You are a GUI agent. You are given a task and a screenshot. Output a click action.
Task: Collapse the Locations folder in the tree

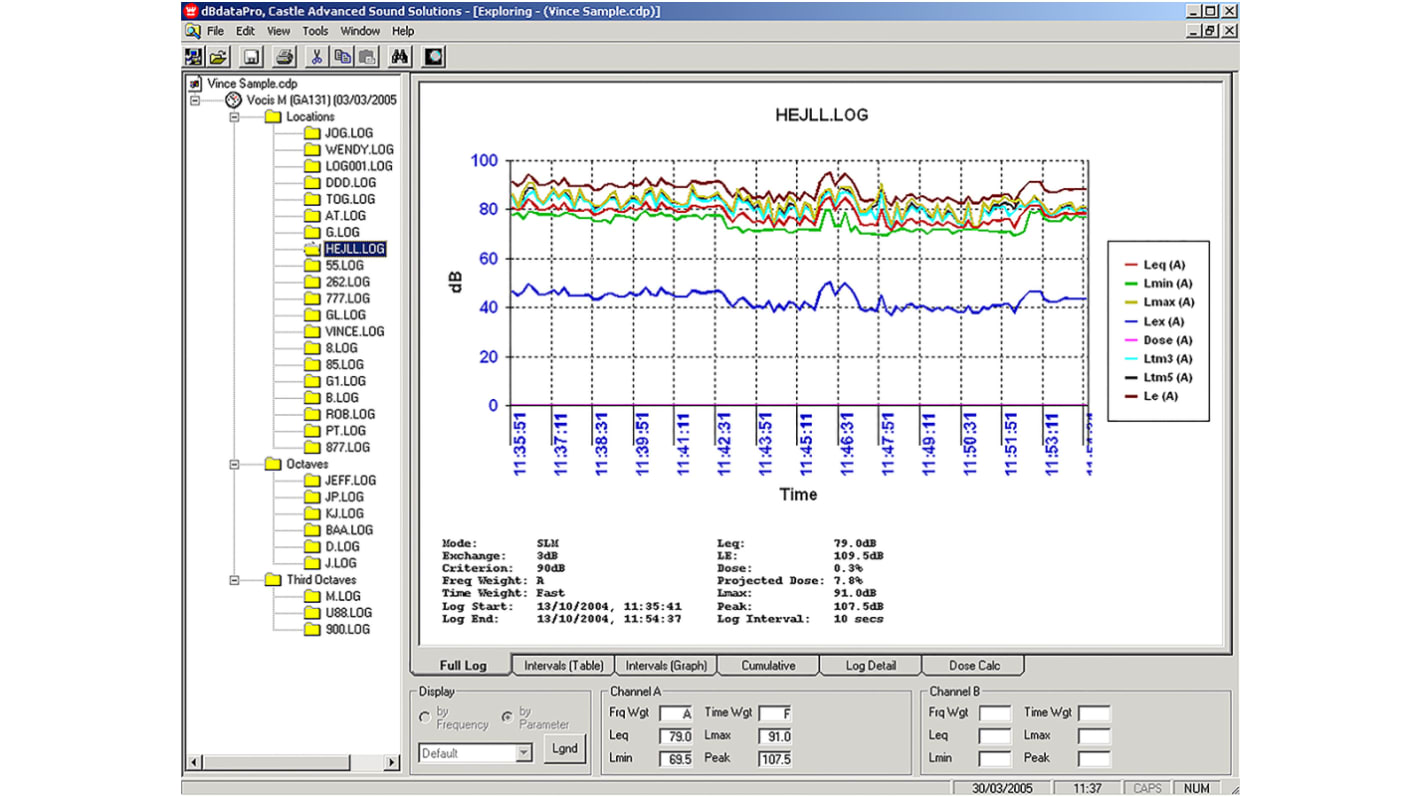tap(232, 116)
